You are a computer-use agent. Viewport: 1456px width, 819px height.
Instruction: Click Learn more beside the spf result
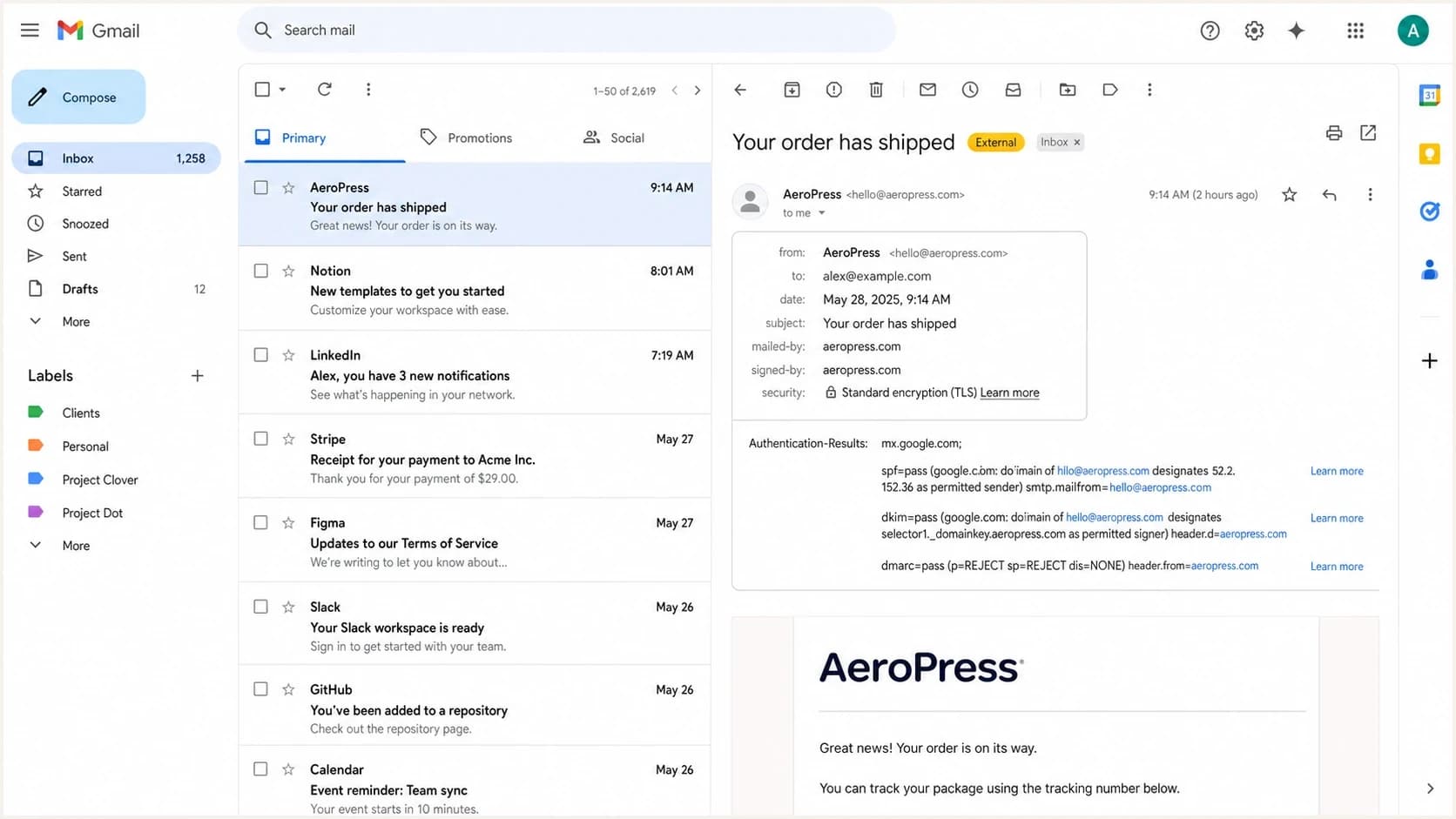(x=1337, y=471)
